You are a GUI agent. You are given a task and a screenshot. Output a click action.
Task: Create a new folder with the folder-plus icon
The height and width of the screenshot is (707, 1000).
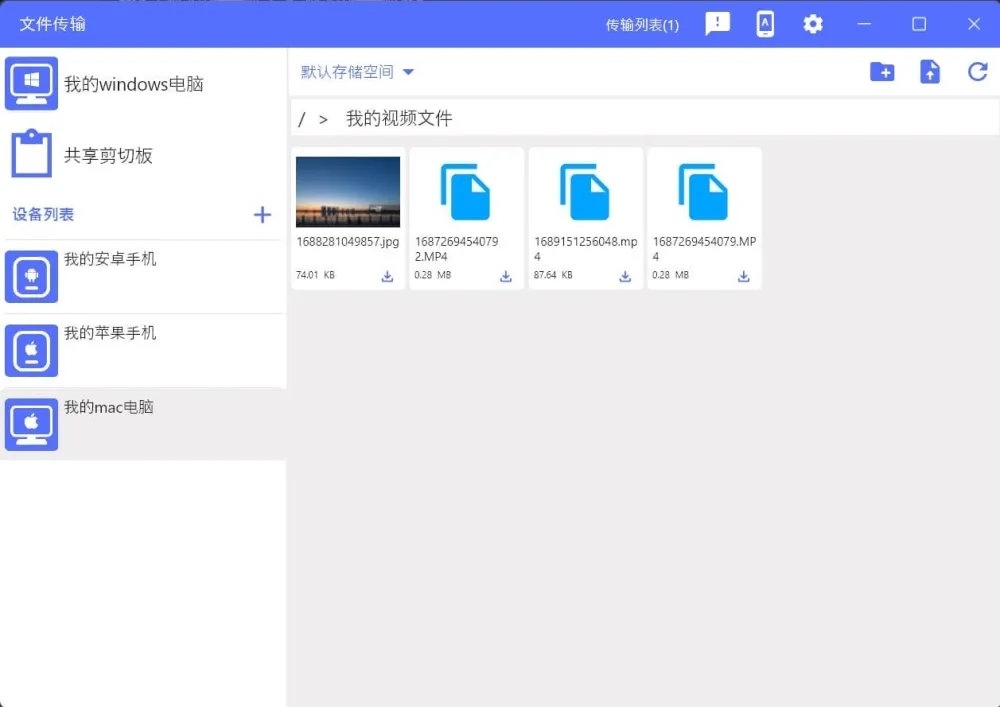[x=881, y=72]
